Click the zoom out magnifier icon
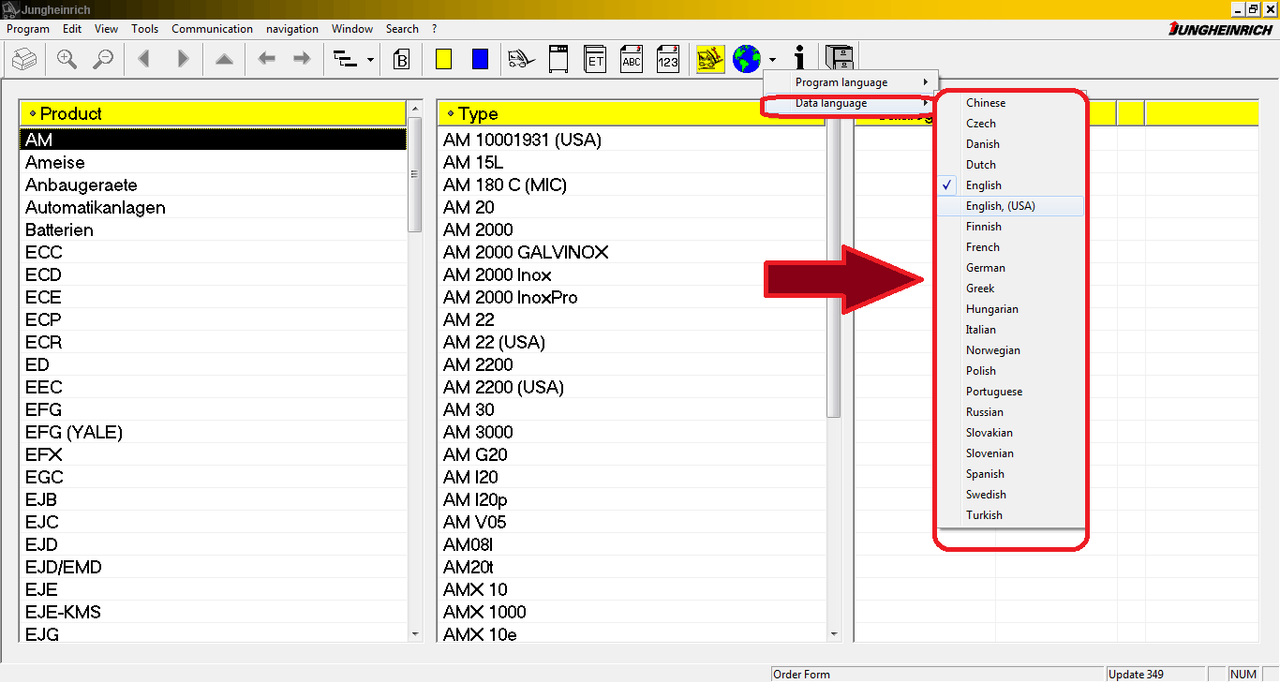Screen dimensions: 1280x682 (103, 59)
